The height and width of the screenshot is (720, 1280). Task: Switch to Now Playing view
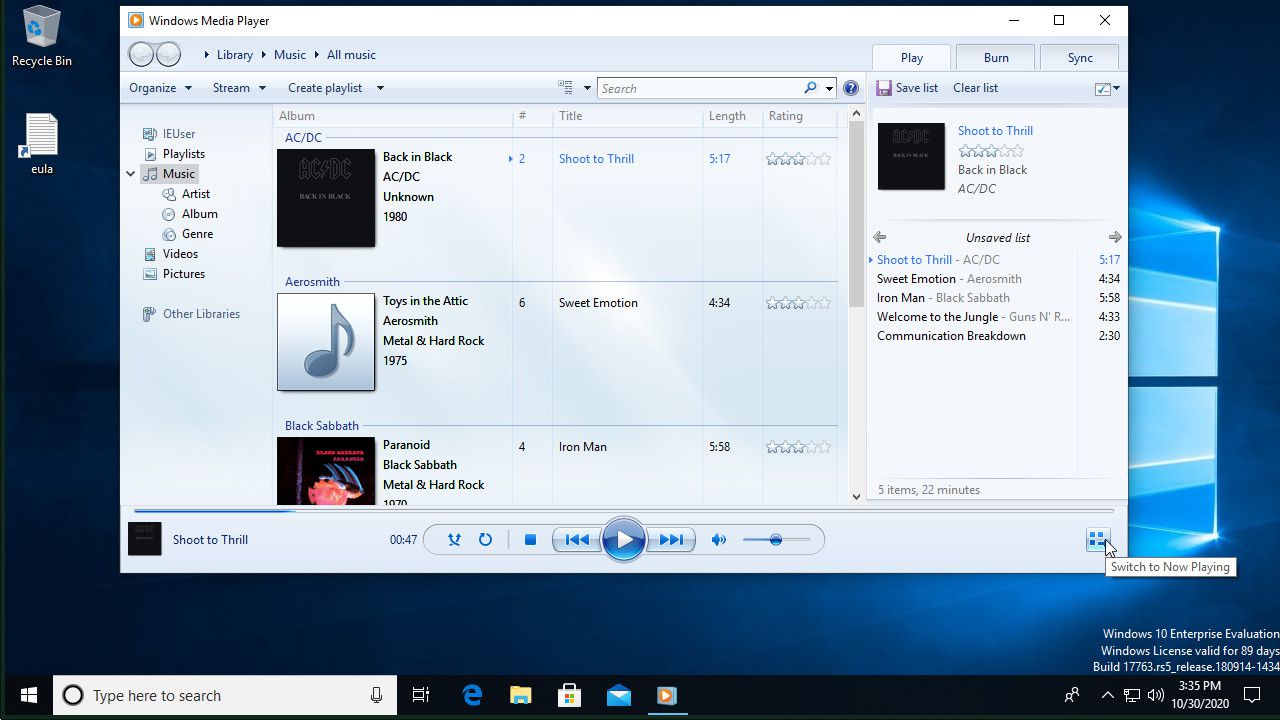[1097, 540]
